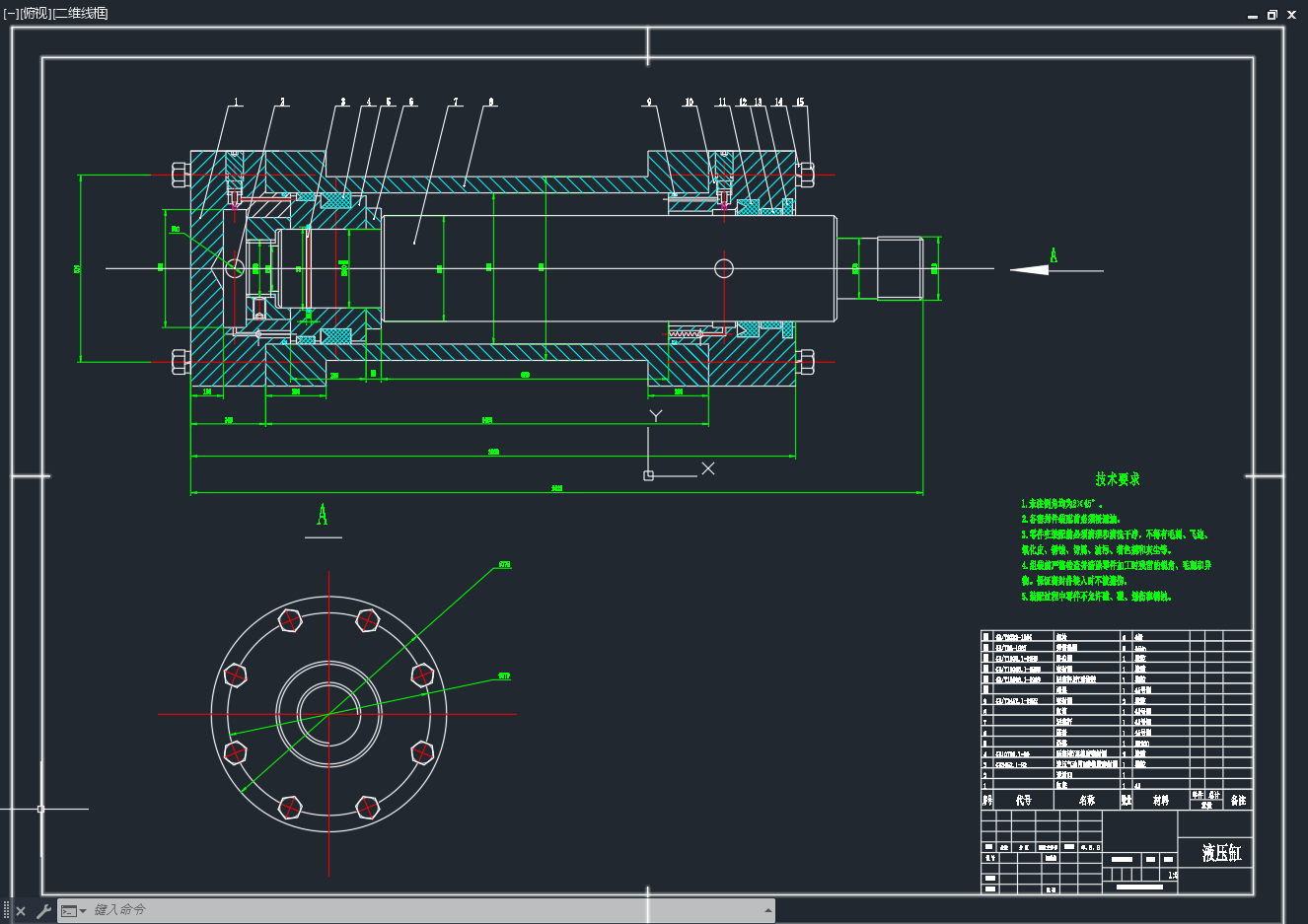Restore down the drawing viewport window
The image size is (1308, 924).
point(1272,15)
